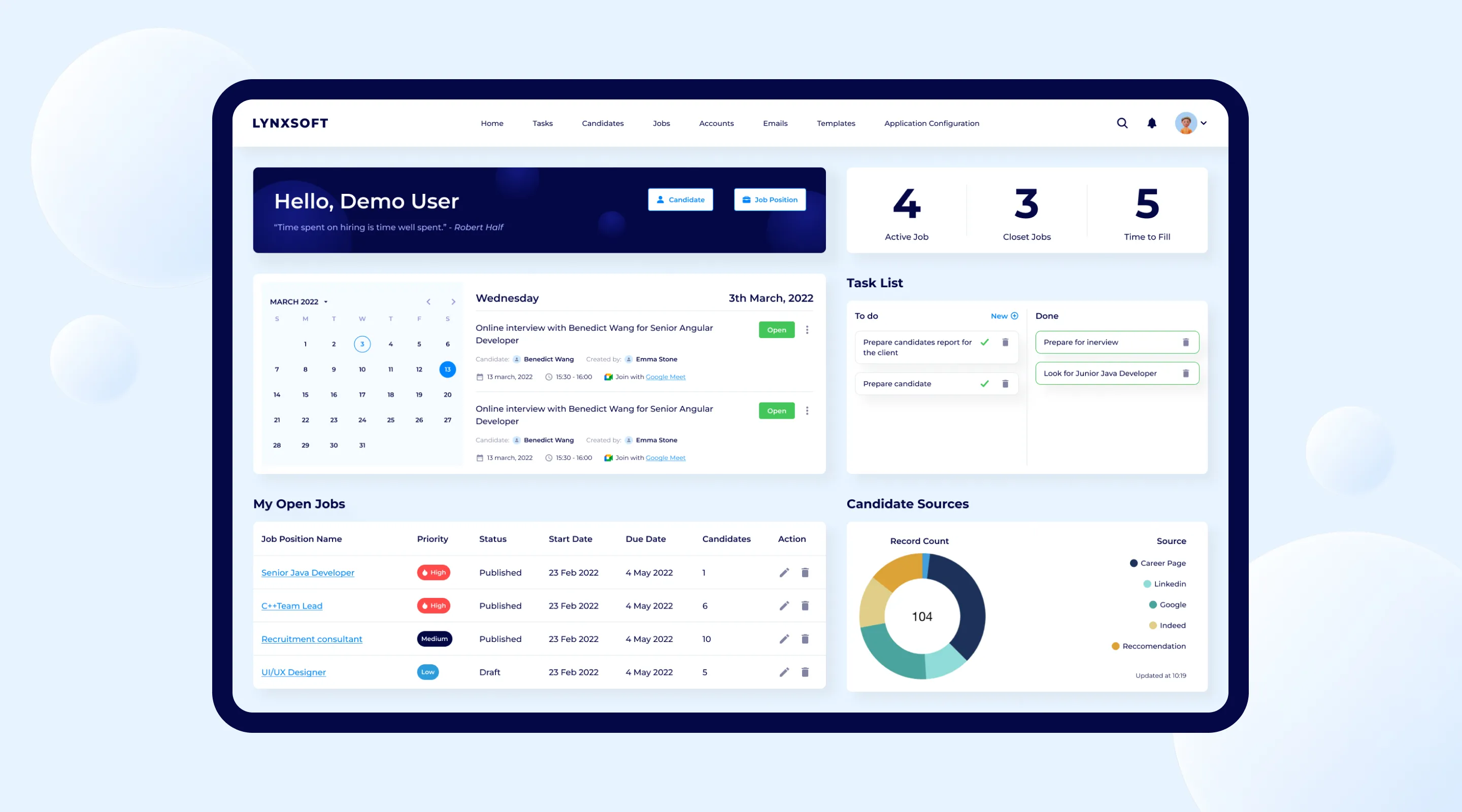Select March 31 in calendar
Image resolution: width=1462 pixels, height=812 pixels.
pyautogui.click(x=362, y=446)
